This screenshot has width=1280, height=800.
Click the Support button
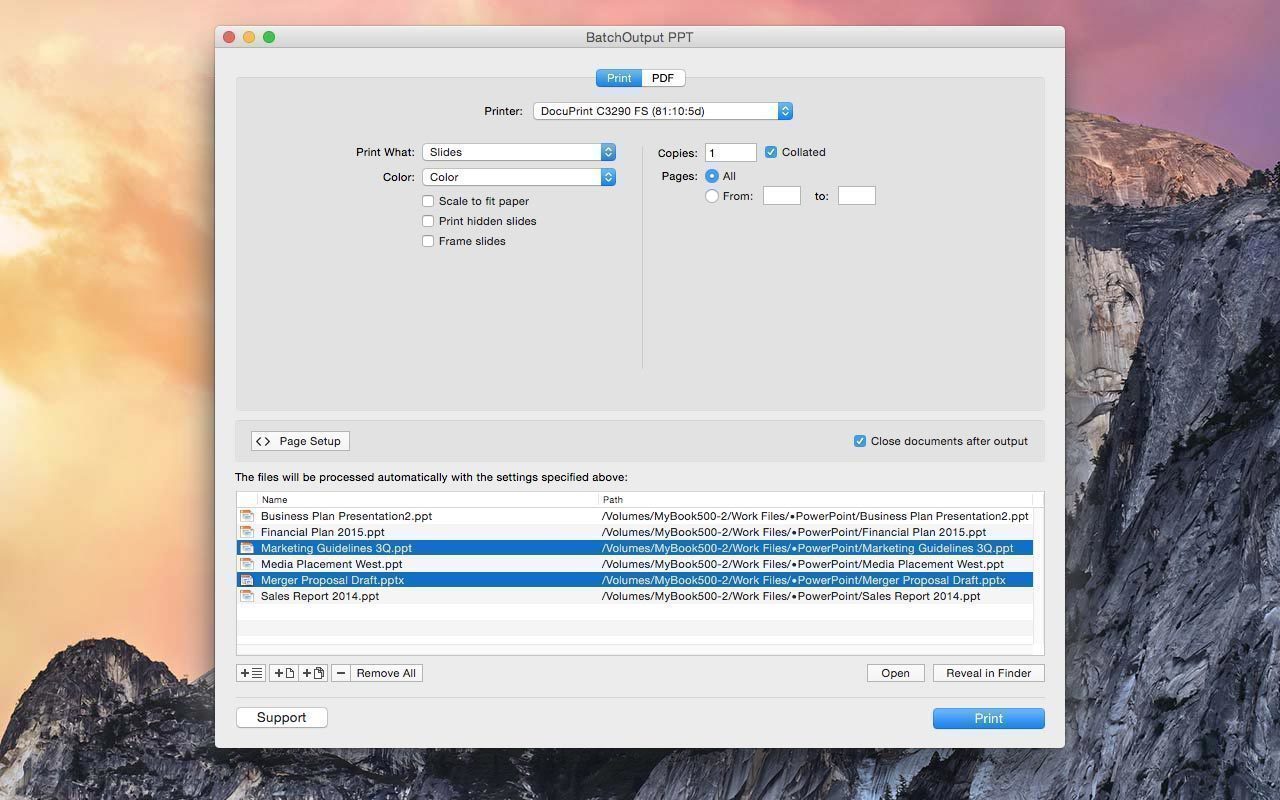(282, 717)
